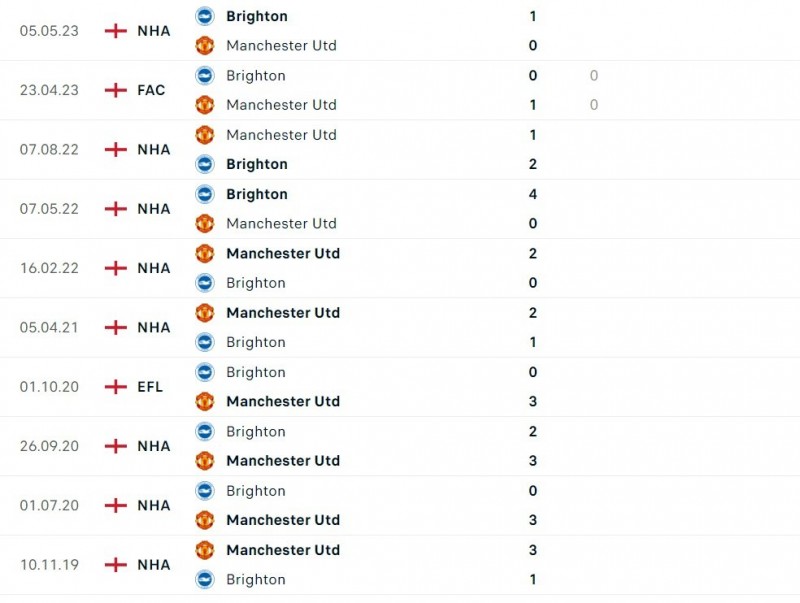Click Manchester Utd crest in 16.02.22 match
The height and width of the screenshot is (603, 800).
[x=205, y=253]
